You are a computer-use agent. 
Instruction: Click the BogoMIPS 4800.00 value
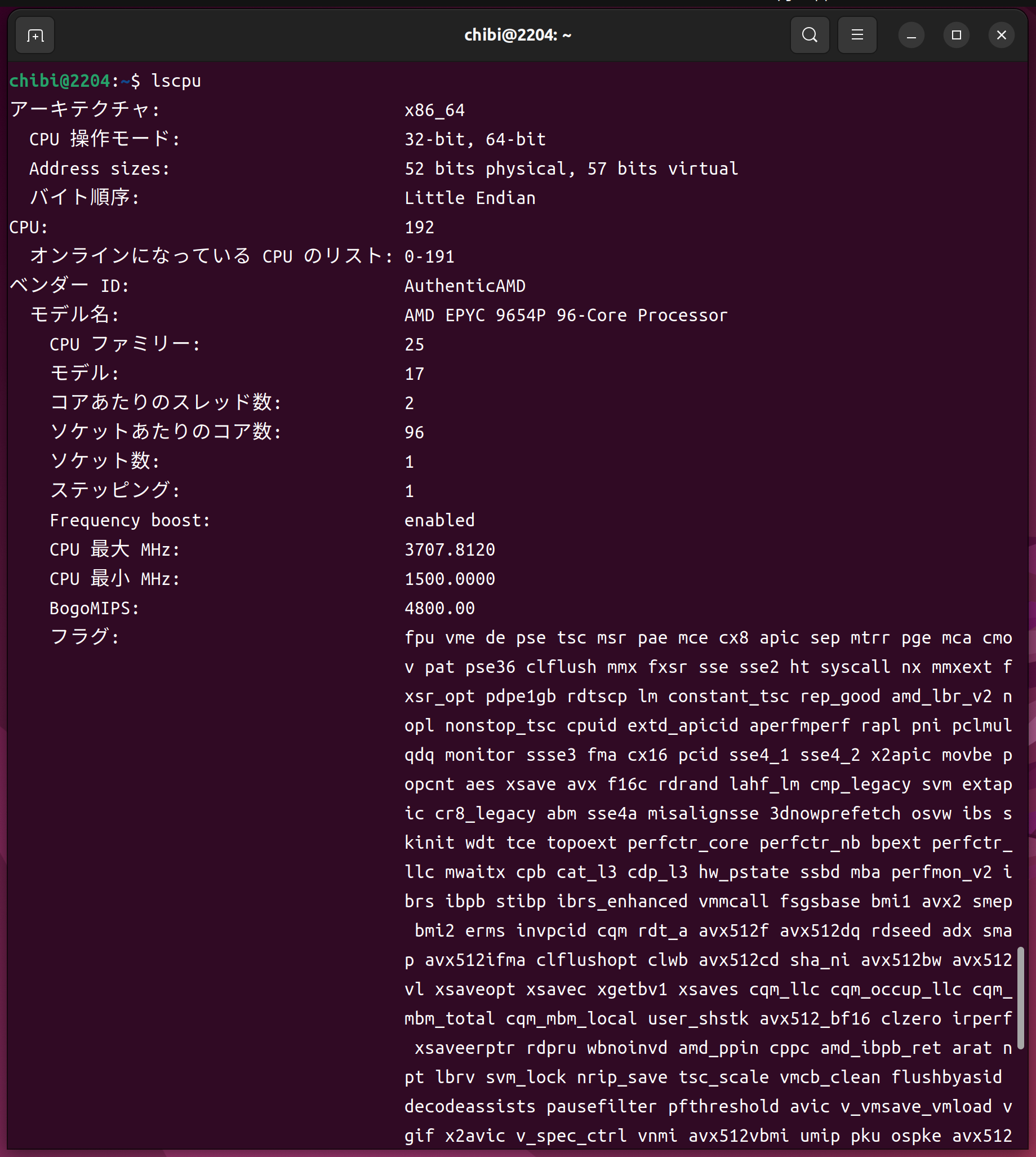[x=439, y=608]
